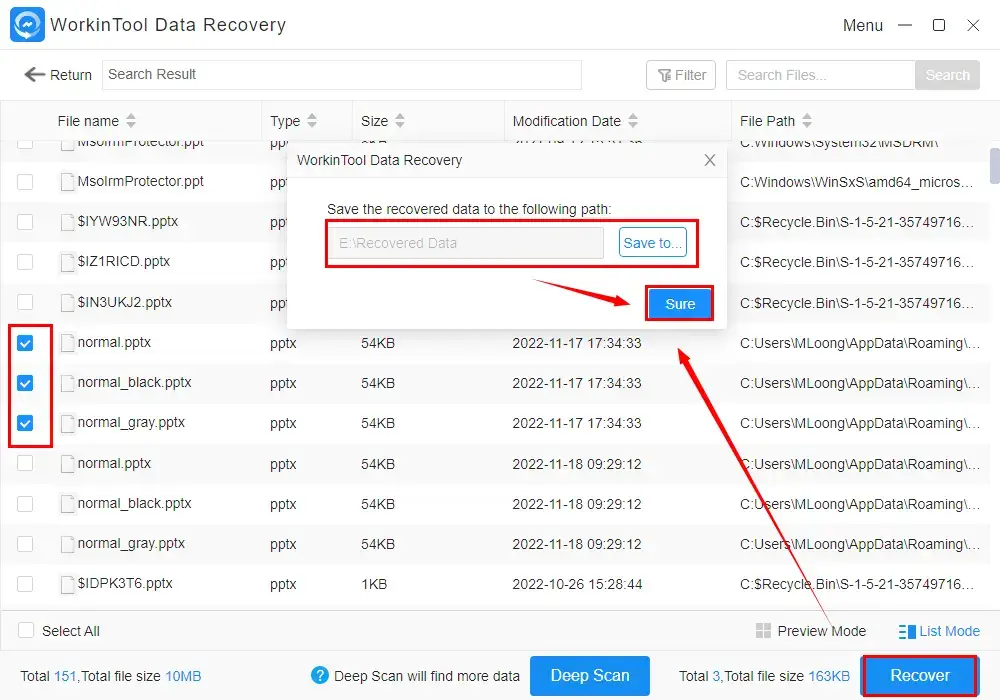The height and width of the screenshot is (700, 1000).
Task: Click file icon of MsoIrmProtector.ppt in WinSxS row
Action: (67, 182)
